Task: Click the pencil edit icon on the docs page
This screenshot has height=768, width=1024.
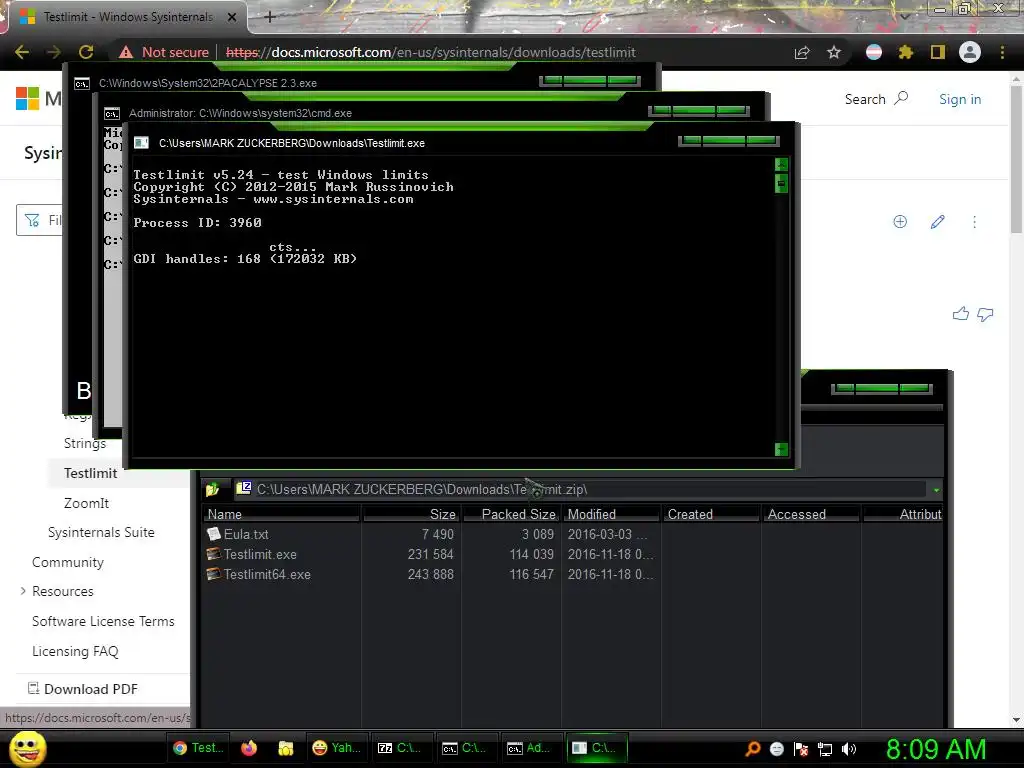Action: coord(937,221)
